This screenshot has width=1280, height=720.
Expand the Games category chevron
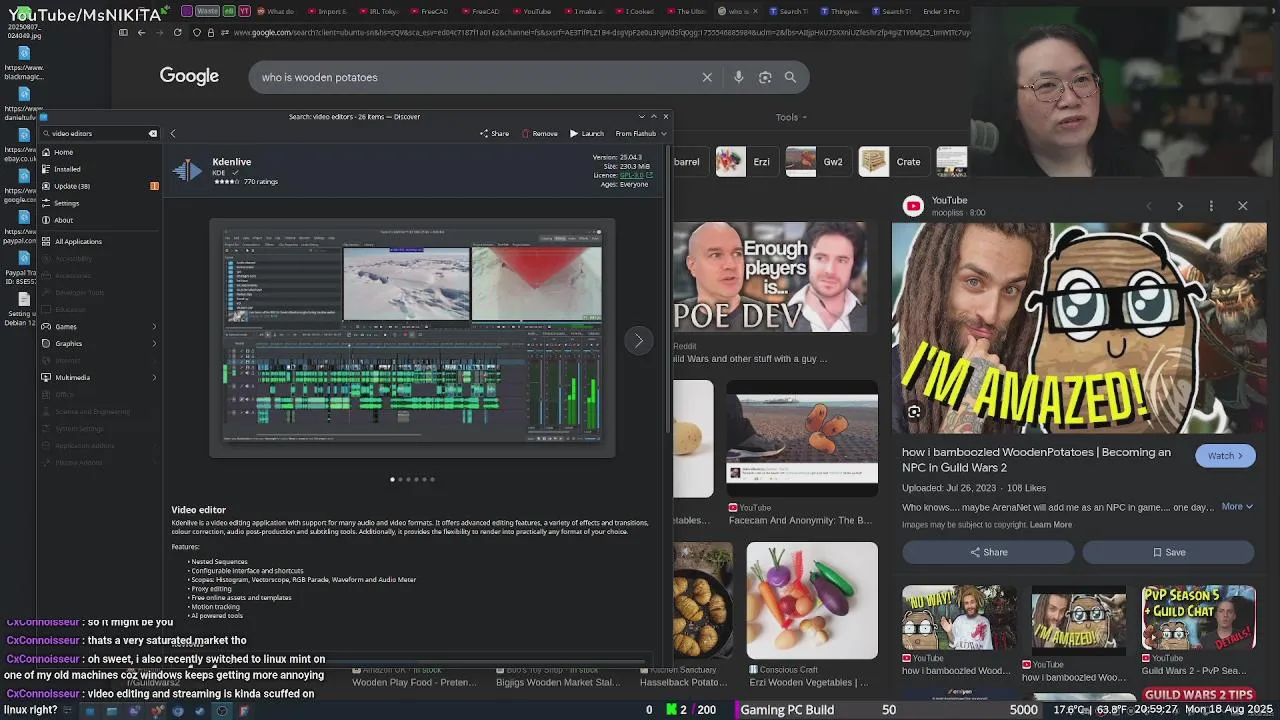[x=154, y=327]
